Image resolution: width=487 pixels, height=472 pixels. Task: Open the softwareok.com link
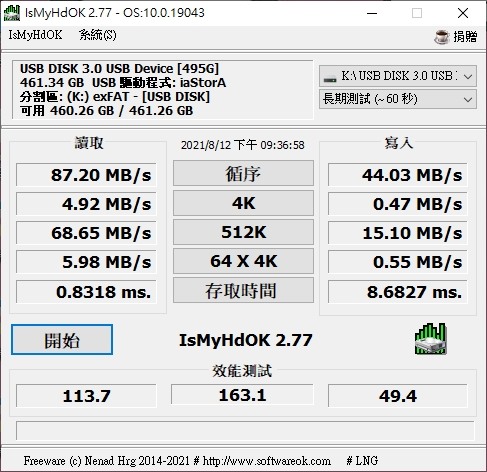(x=267, y=461)
